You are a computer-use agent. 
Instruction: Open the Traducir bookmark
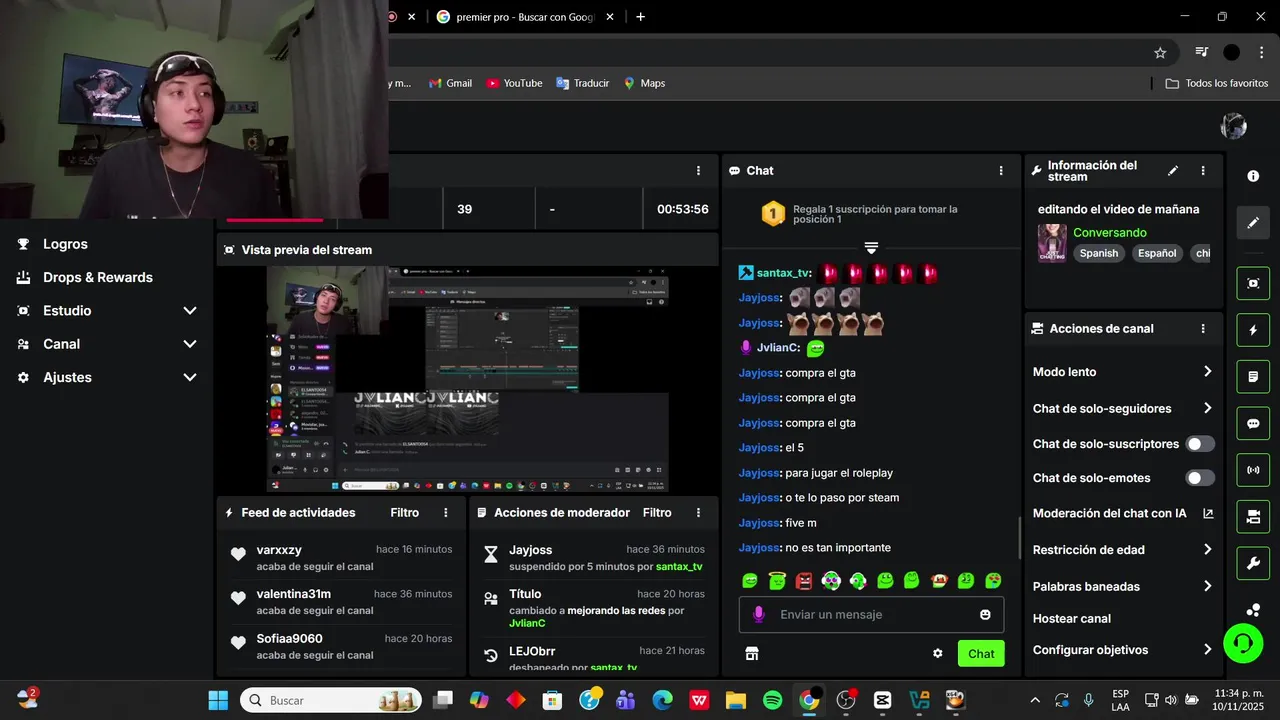coord(583,83)
